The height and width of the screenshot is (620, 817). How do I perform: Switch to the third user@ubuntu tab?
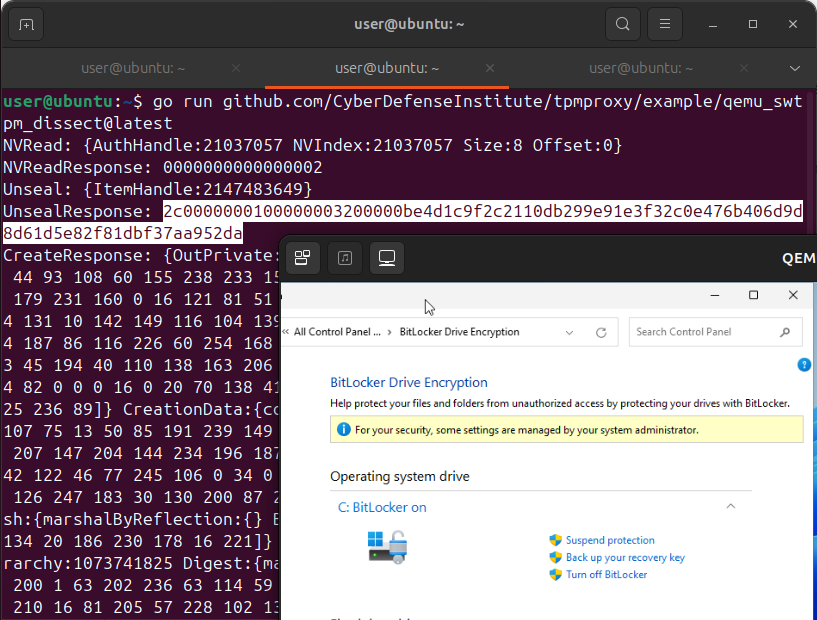click(x=641, y=68)
